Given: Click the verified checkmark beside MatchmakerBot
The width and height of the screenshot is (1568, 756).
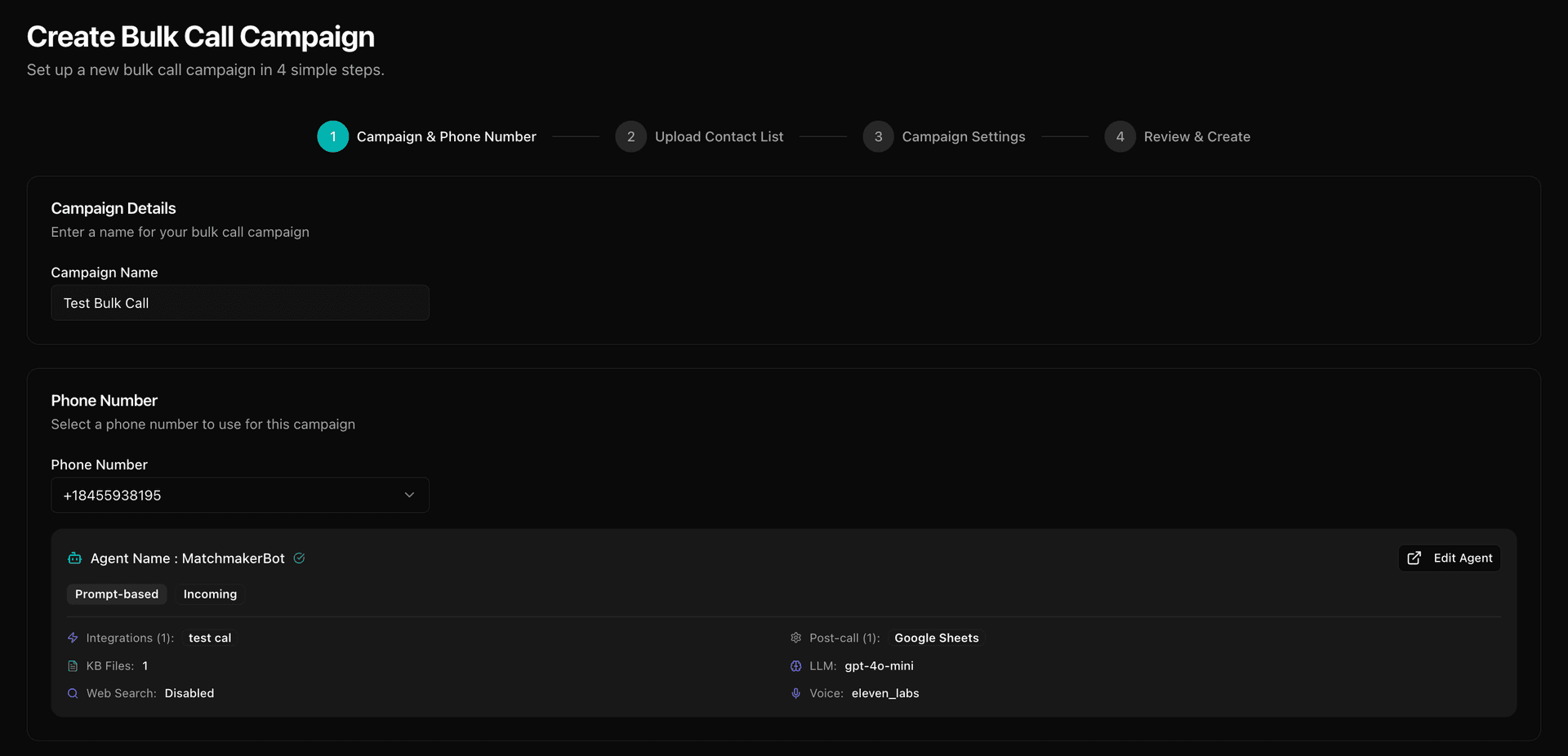Looking at the screenshot, I should click(299, 558).
